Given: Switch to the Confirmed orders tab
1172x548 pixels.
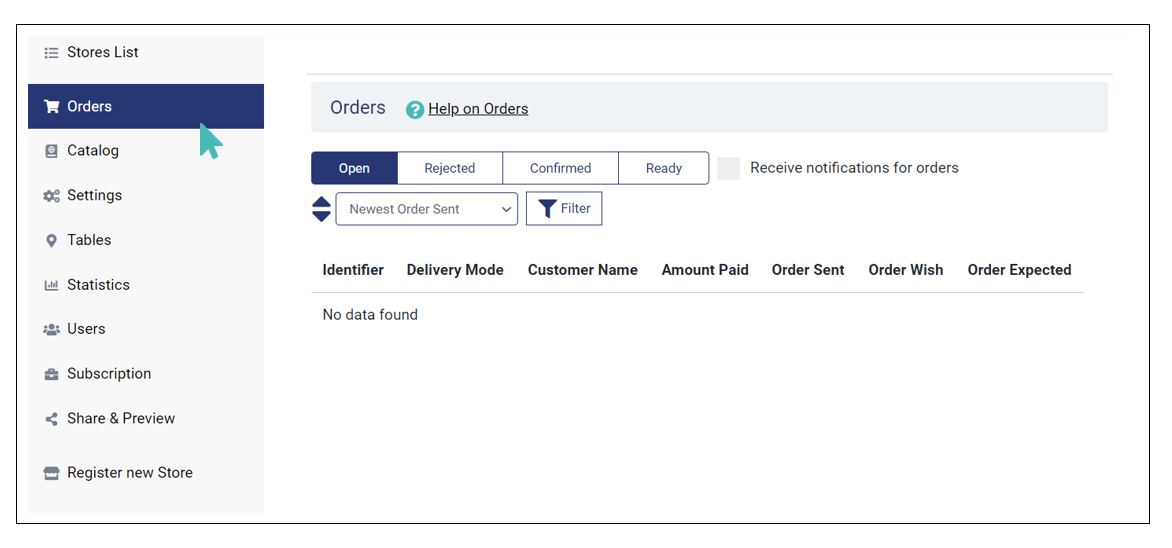Looking at the screenshot, I should coord(561,168).
